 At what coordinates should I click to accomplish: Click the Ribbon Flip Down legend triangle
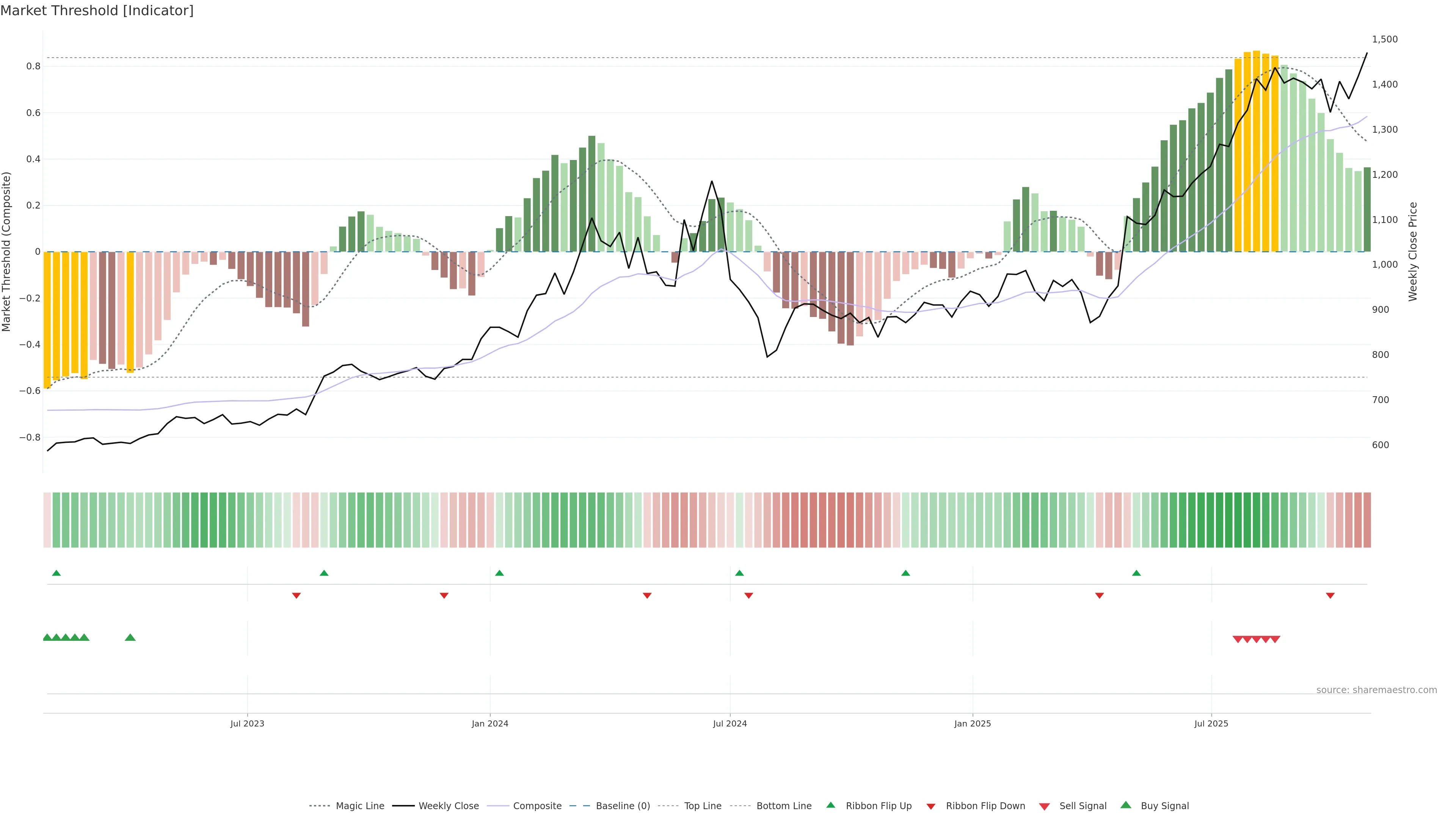pos(931,806)
